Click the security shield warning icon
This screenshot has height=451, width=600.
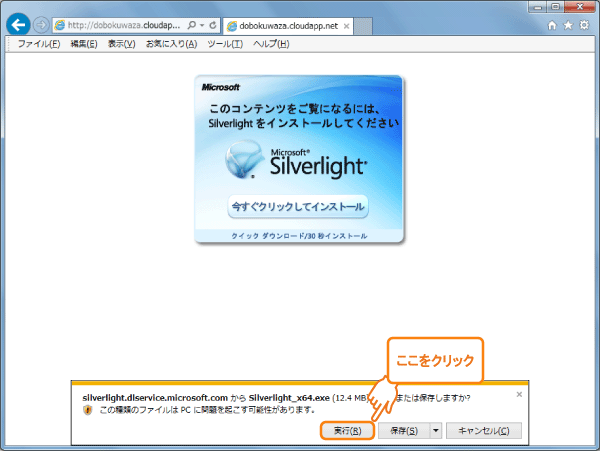[x=88, y=410]
